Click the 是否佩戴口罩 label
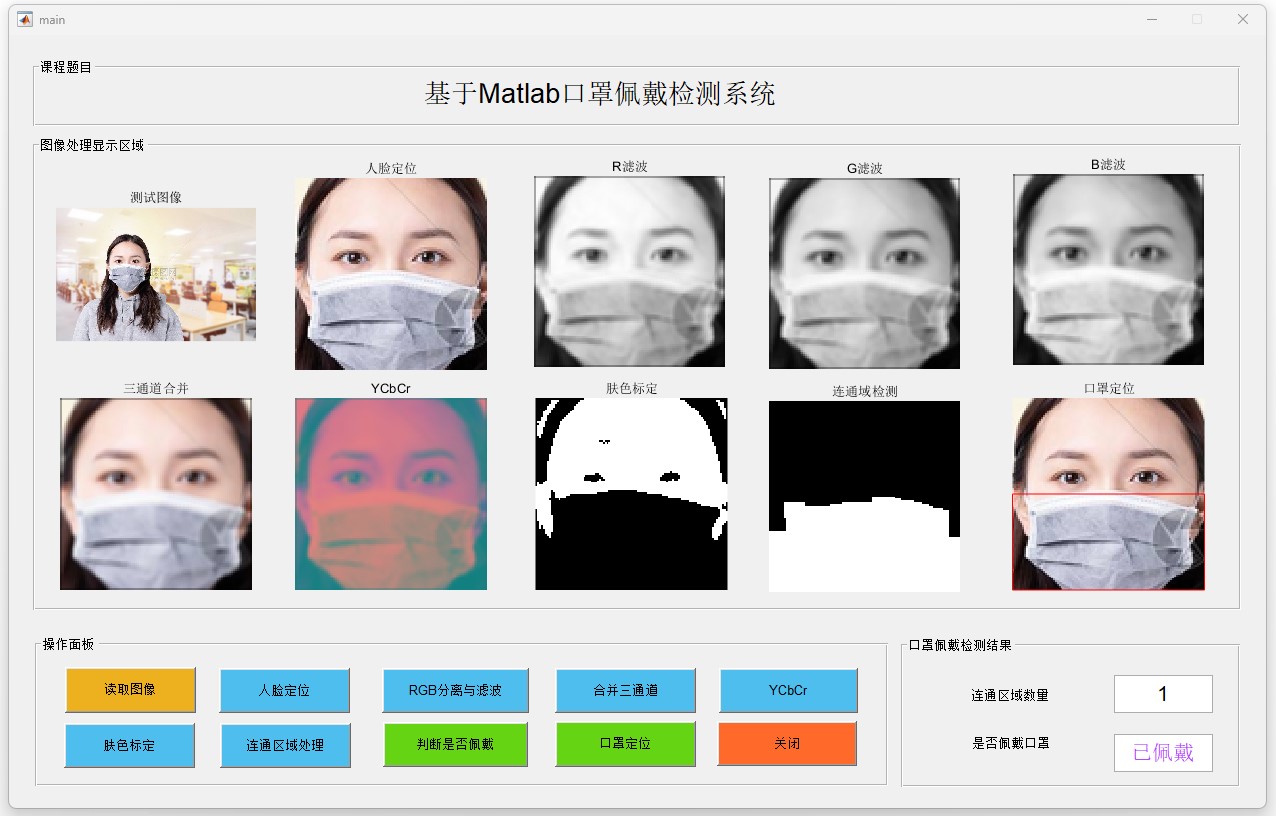 (x=1011, y=743)
